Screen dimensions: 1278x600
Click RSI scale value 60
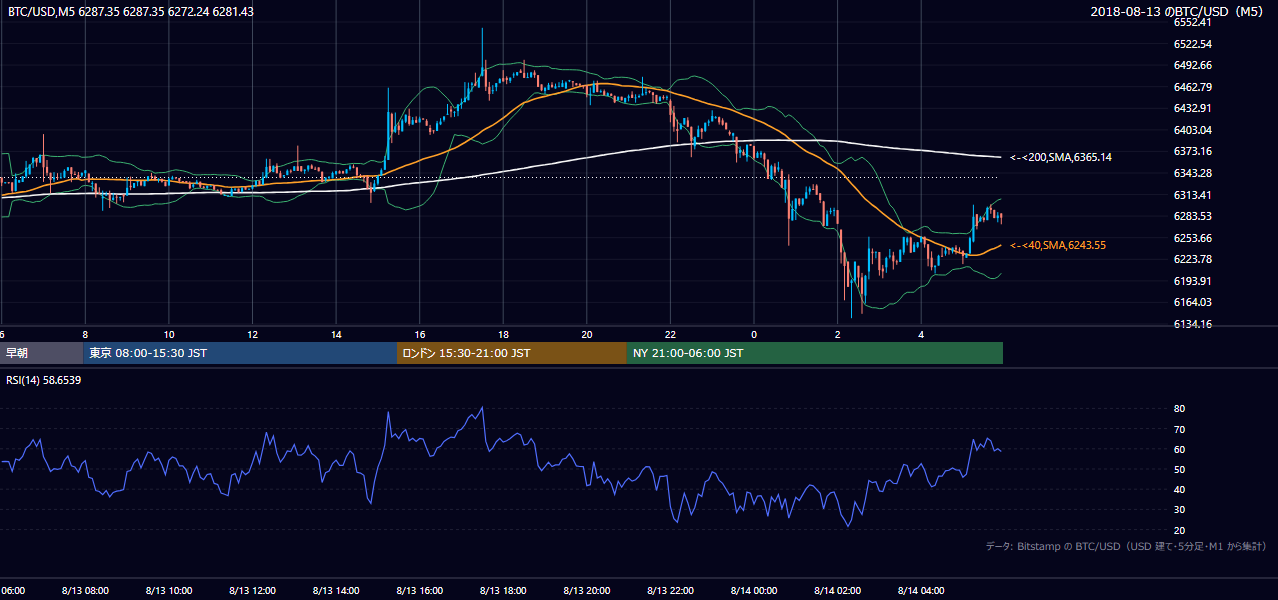point(1179,449)
